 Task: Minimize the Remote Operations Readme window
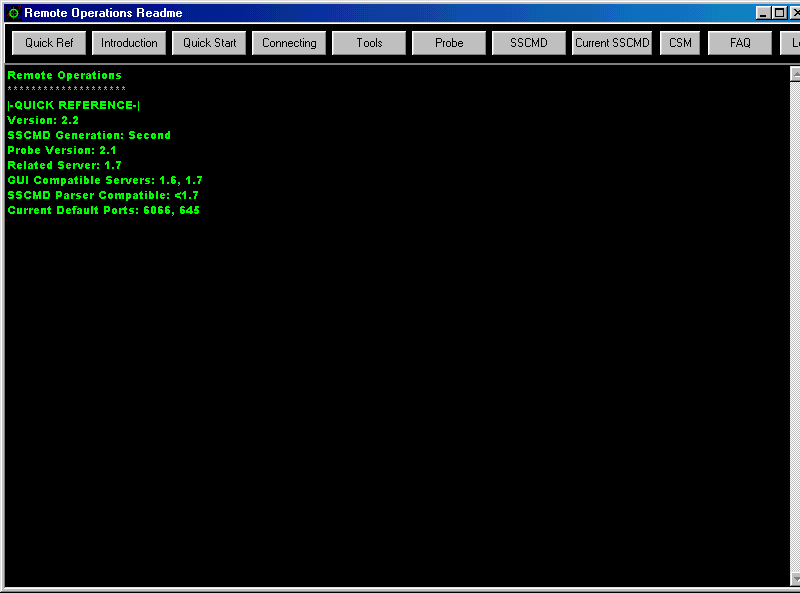point(762,13)
